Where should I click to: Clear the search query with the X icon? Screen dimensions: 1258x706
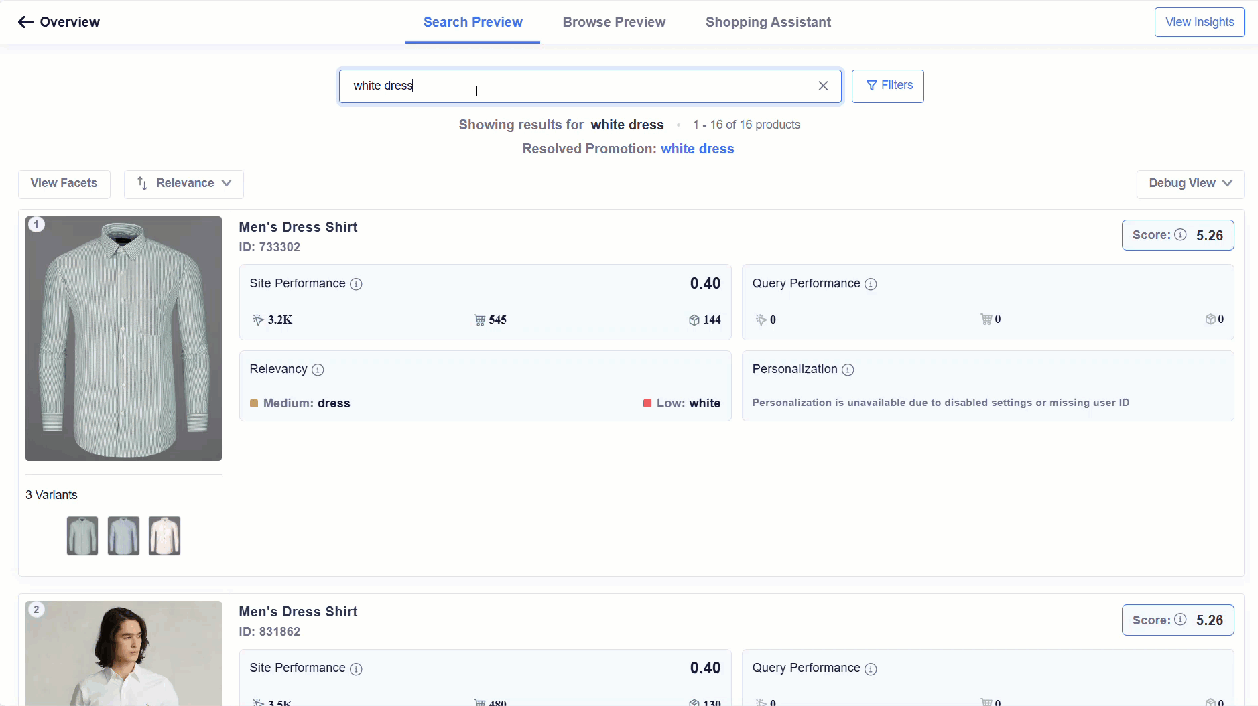(824, 86)
